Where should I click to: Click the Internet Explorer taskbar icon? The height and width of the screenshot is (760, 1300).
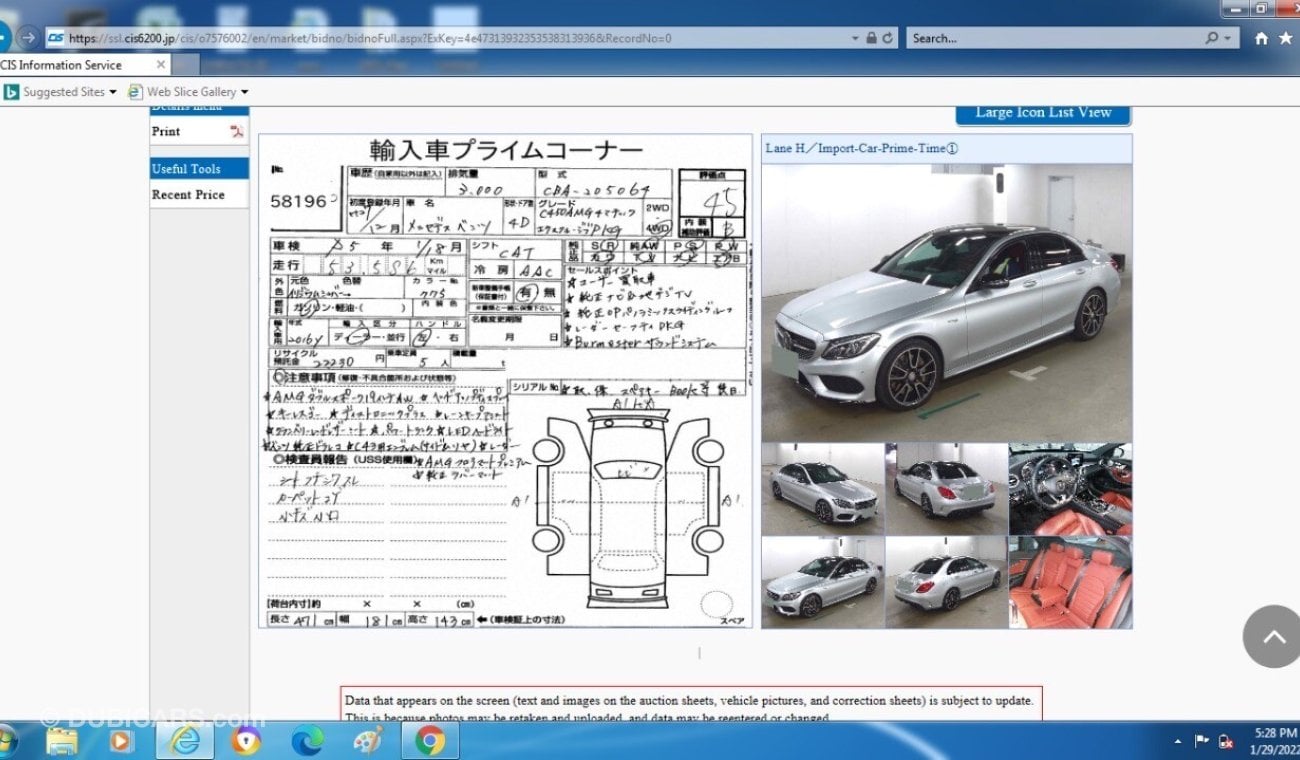tap(185, 741)
